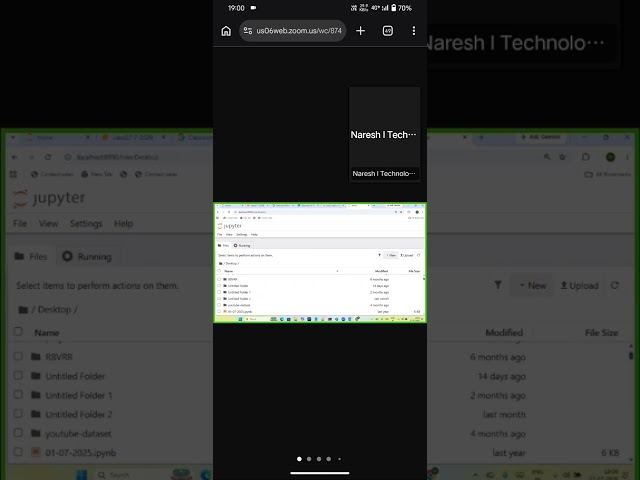Click the zoom magnifier icon in background Chrome
Viewport: 640px width, 480px height.
click(x=547, y=157)
